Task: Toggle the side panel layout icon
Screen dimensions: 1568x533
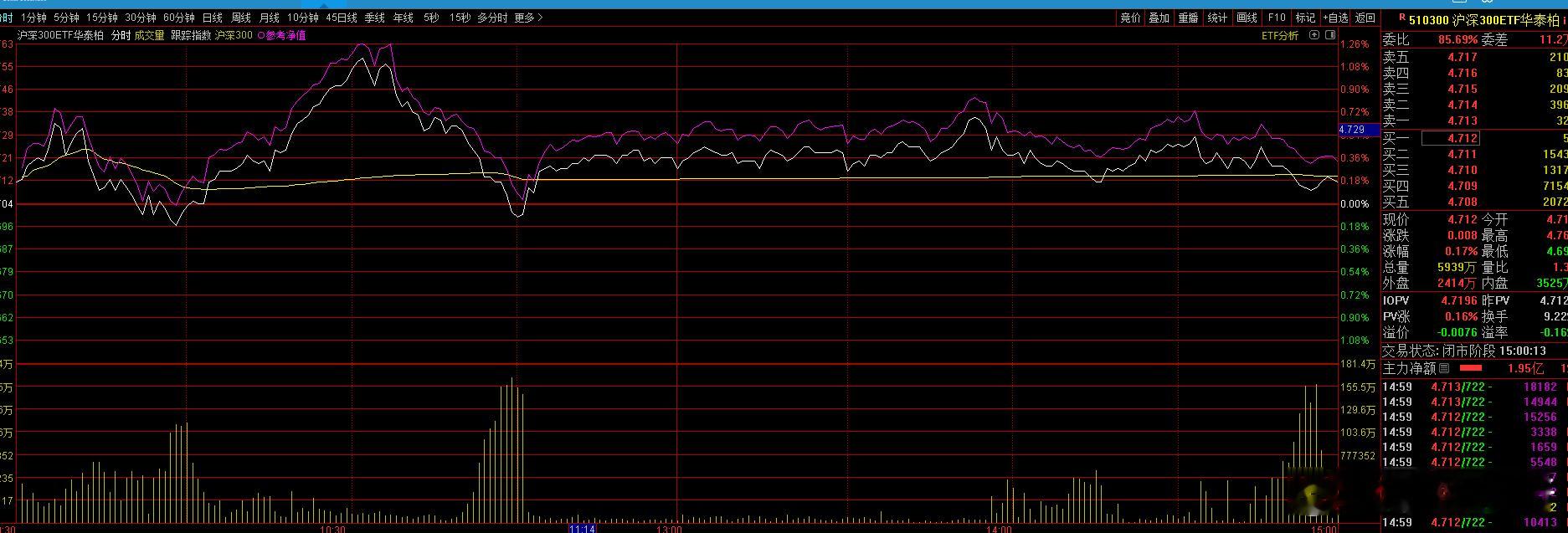Action: (x=1331, y=35)
